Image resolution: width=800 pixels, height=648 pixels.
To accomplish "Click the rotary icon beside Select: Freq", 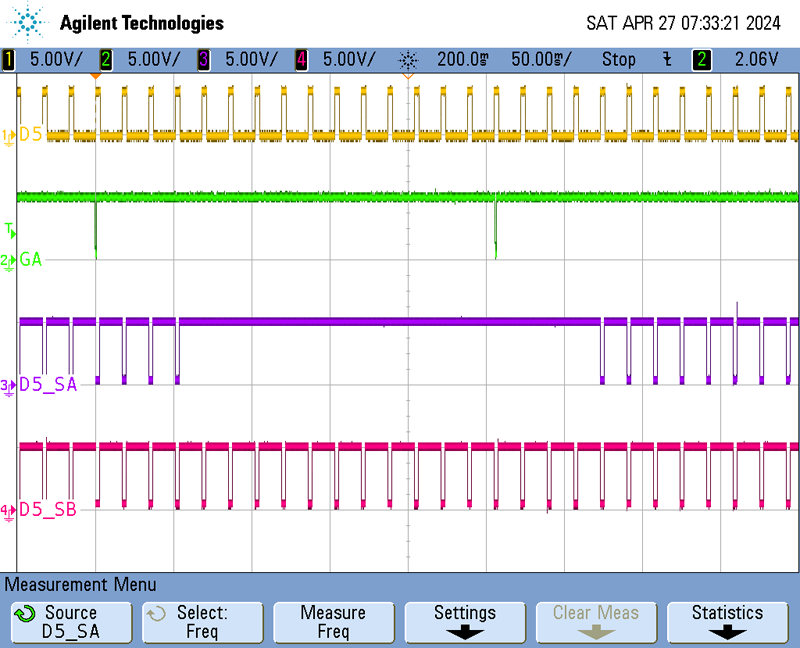I will pos(154,613).
